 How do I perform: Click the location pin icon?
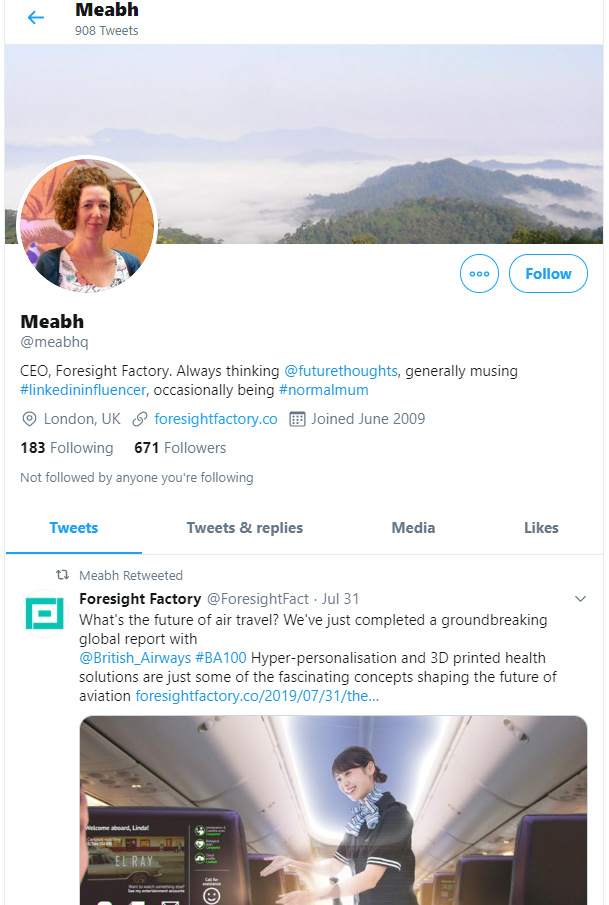29,419
